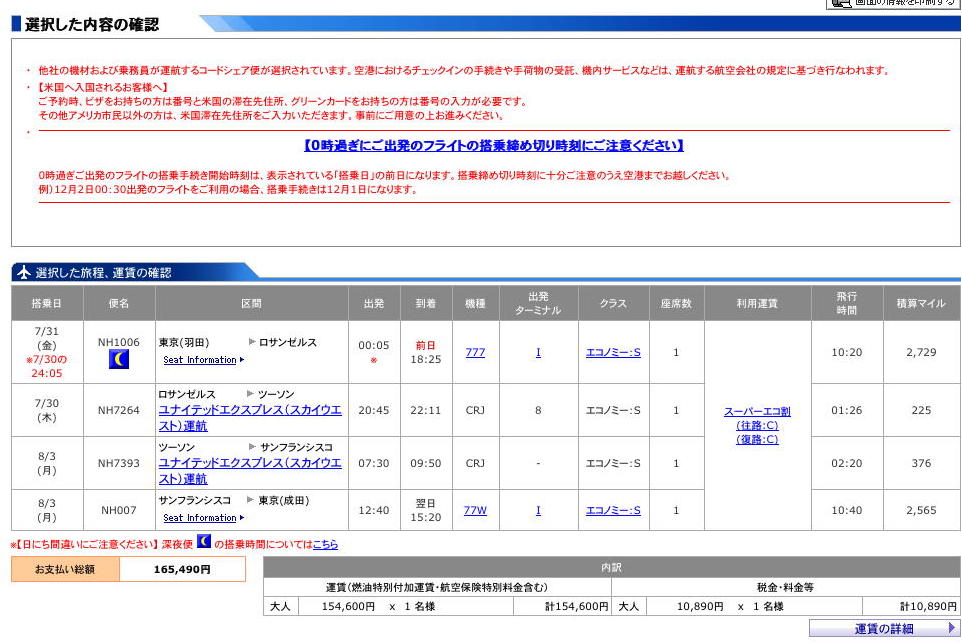Click the 777 aircraft type link
The image size is (962, 643).
[x=475, y=352]
